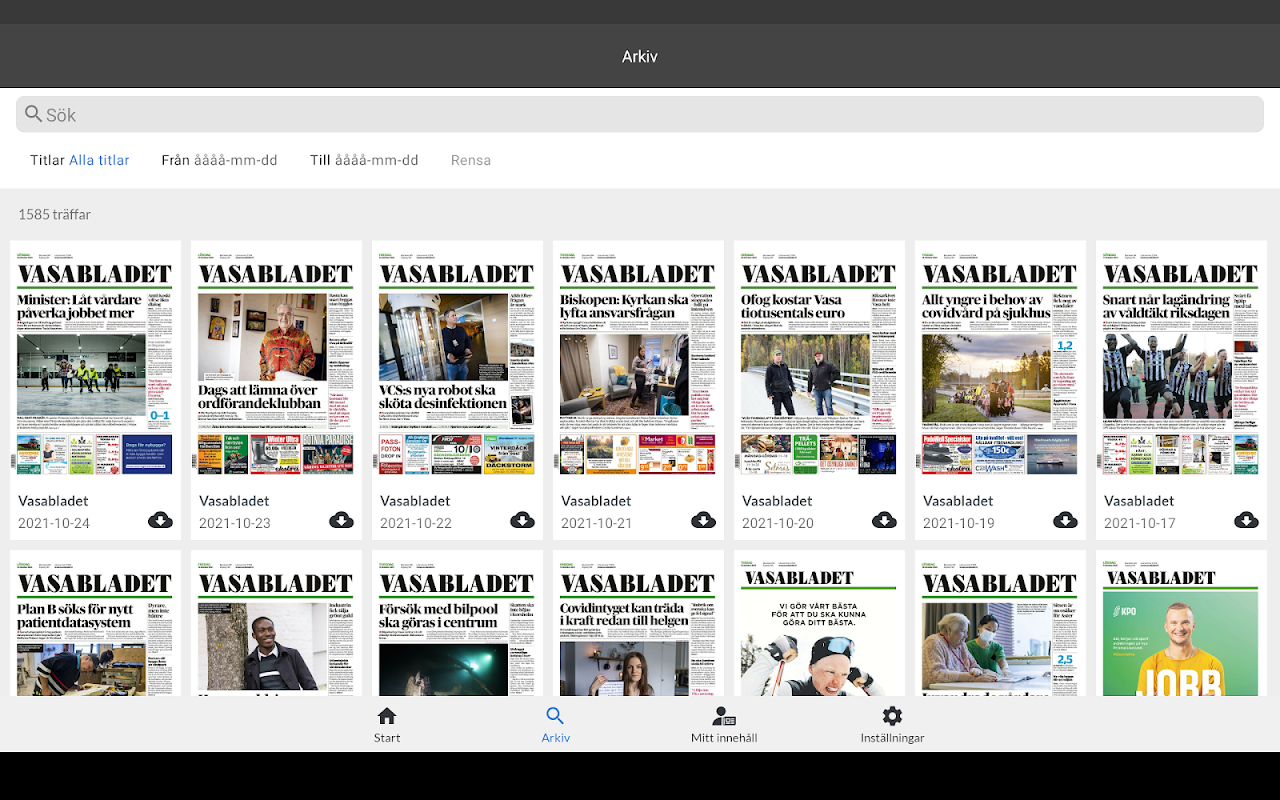Set the Till end date
Screen dimensions: 1280x800
364,160
